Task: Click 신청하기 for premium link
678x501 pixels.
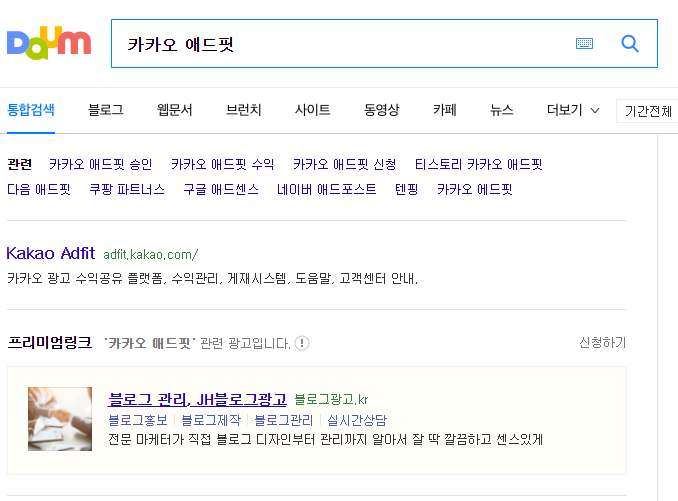Action: coord(603,342)
